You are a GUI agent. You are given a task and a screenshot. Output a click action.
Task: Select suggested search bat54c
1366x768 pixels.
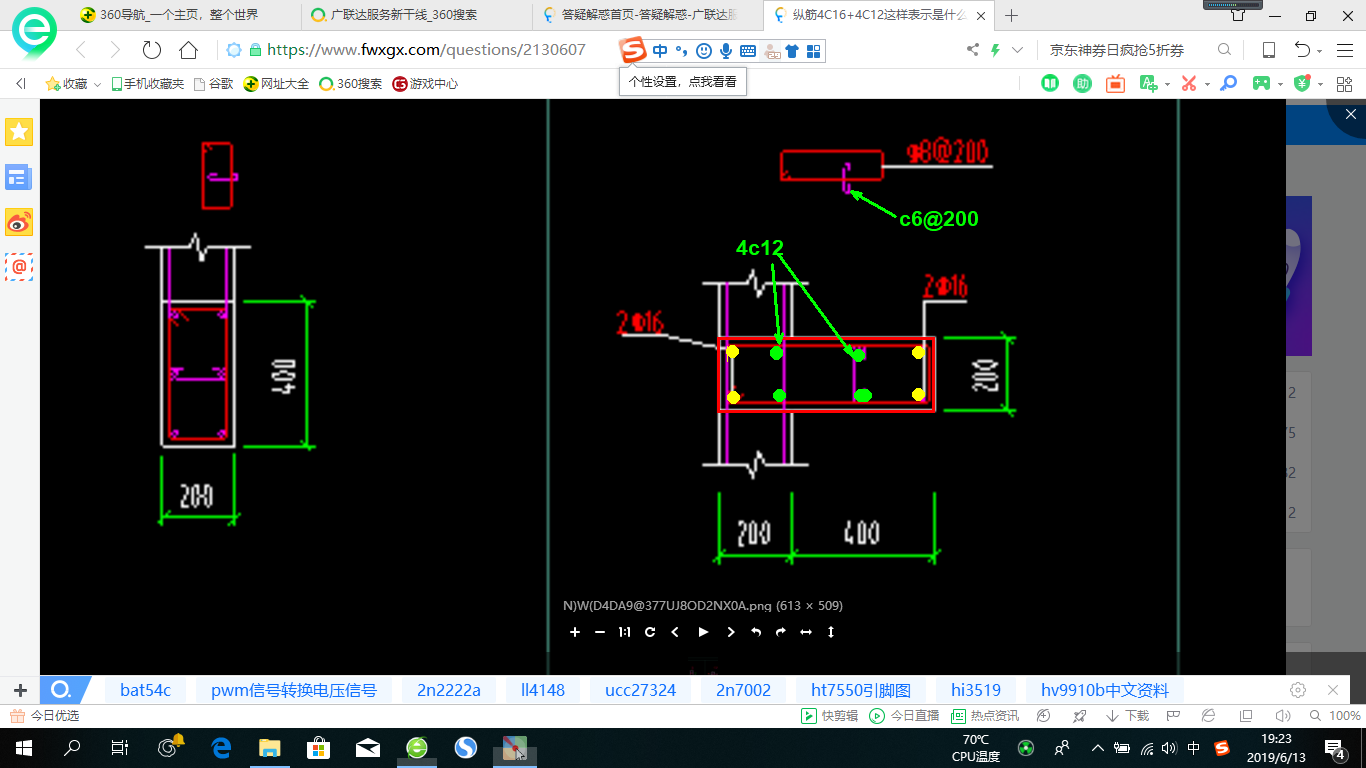pos(145,690)
